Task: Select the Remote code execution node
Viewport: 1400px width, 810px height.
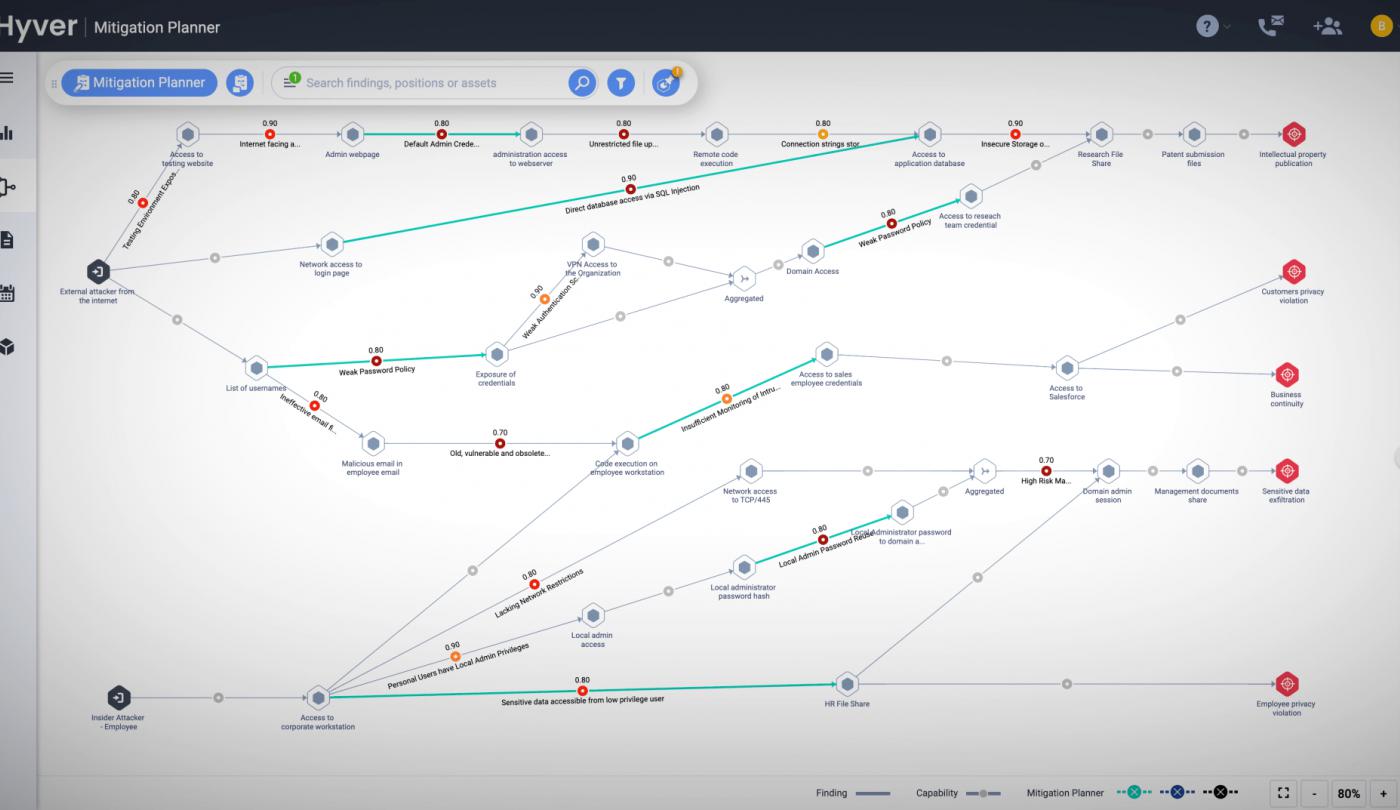Action: coord(715,134)
